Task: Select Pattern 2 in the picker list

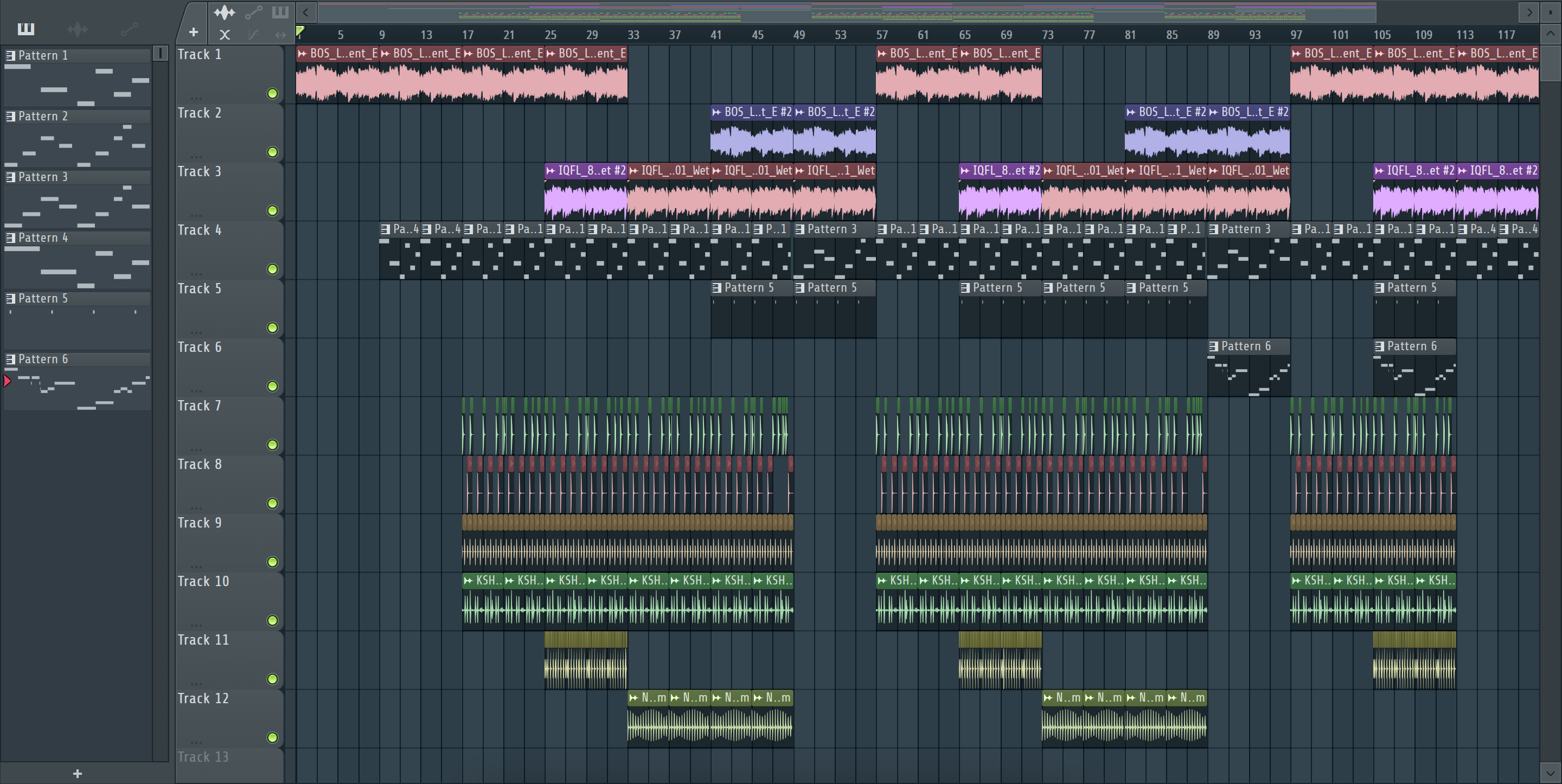Action: click(x=78, y=116)
